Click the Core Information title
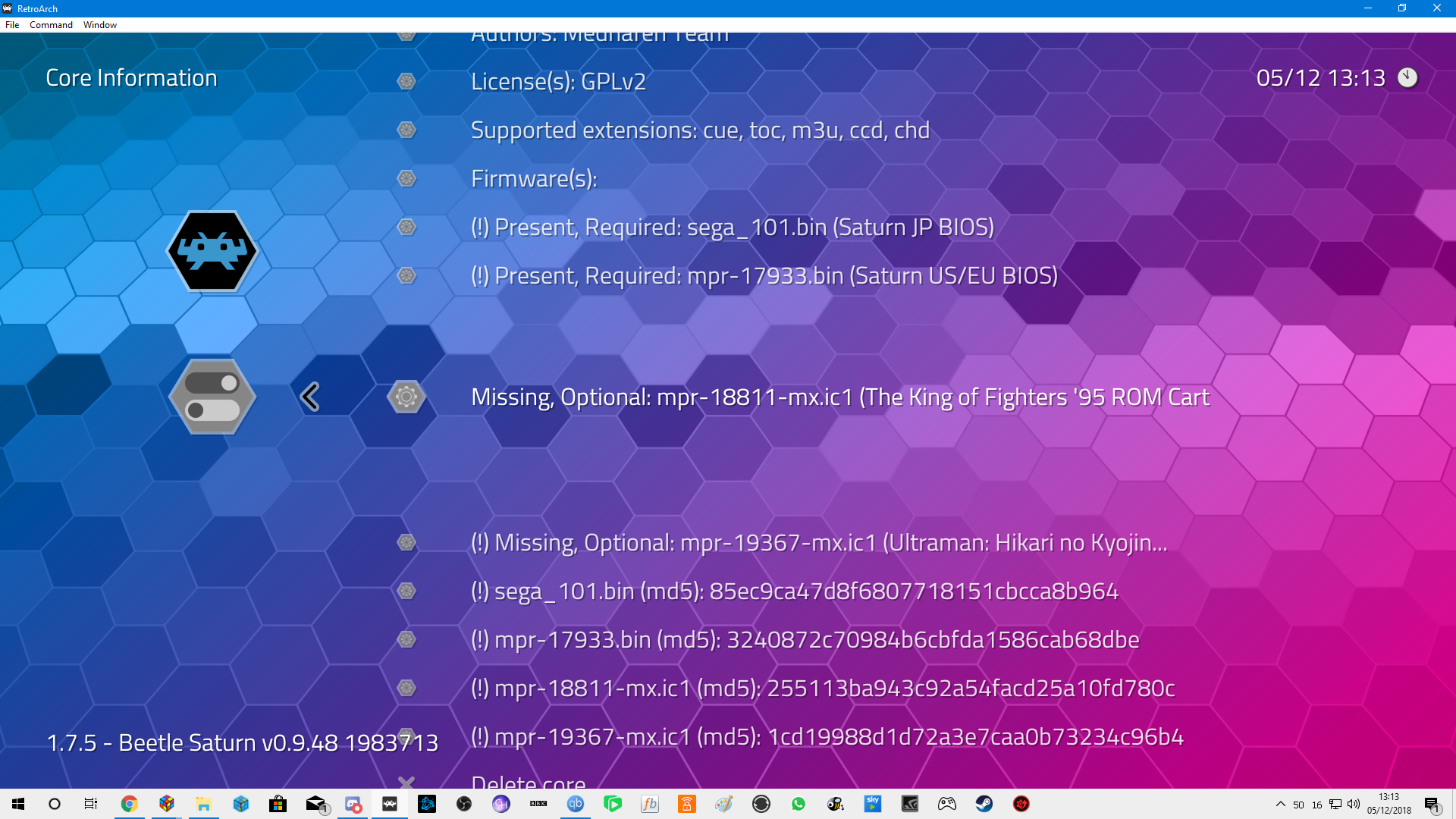The image size is (1456, 819). pyautogui.click(x=131, y=77)
